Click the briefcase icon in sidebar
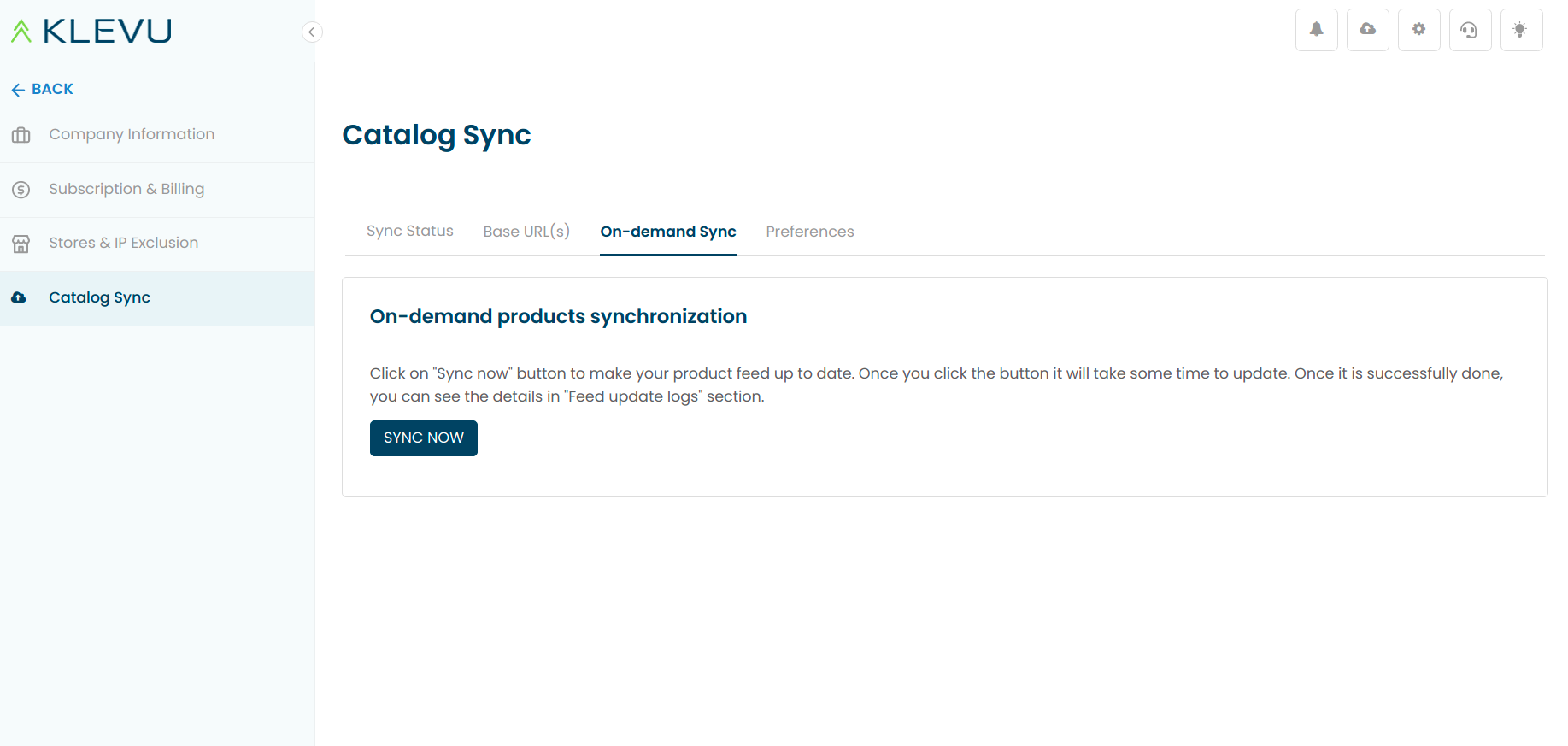 click(x=21, y=135)
